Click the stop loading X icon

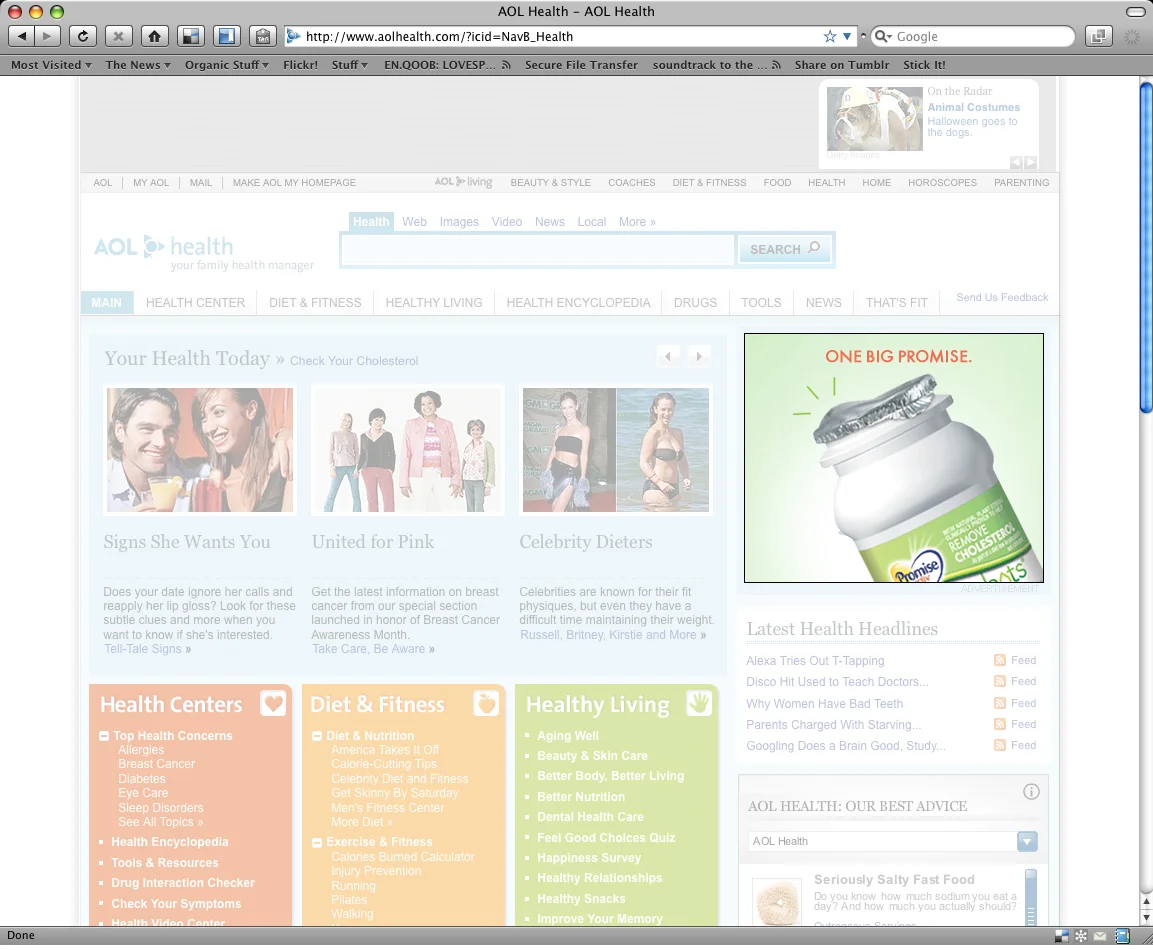(x=118, y=36)
